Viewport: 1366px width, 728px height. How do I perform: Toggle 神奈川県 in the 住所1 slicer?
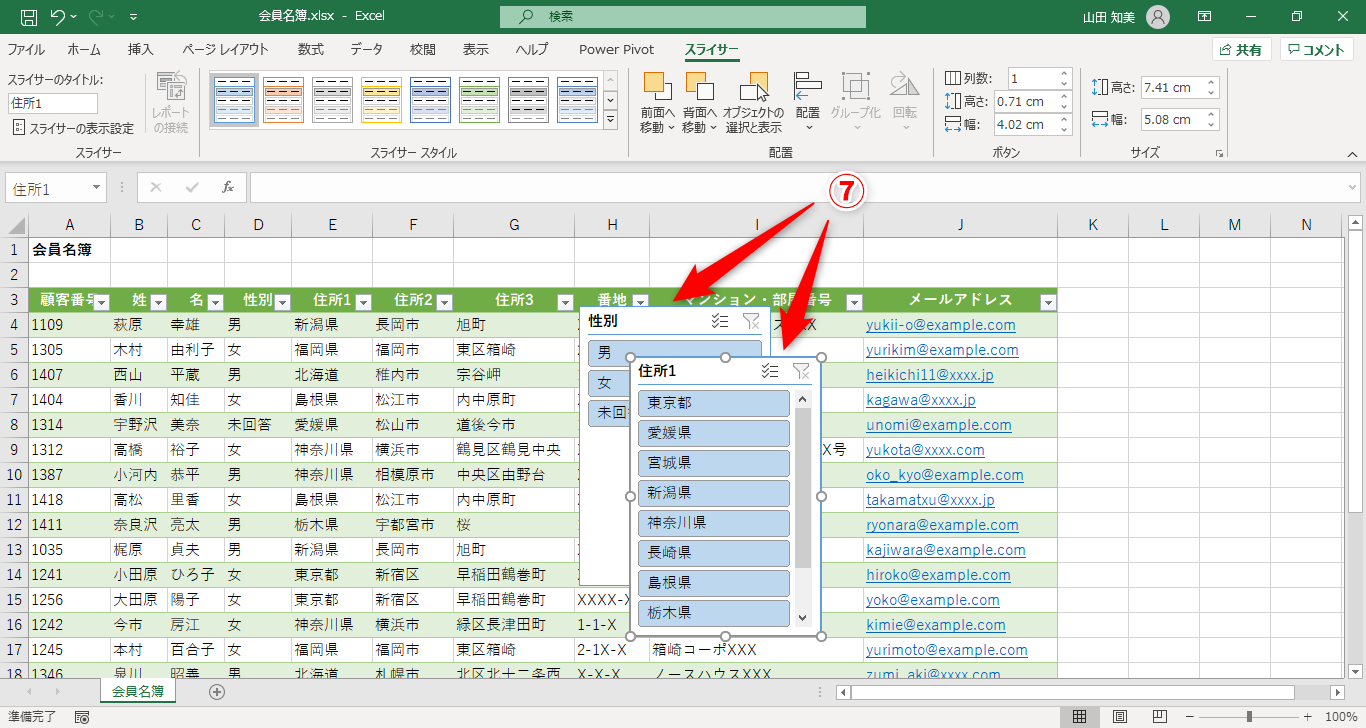[714, 522]
